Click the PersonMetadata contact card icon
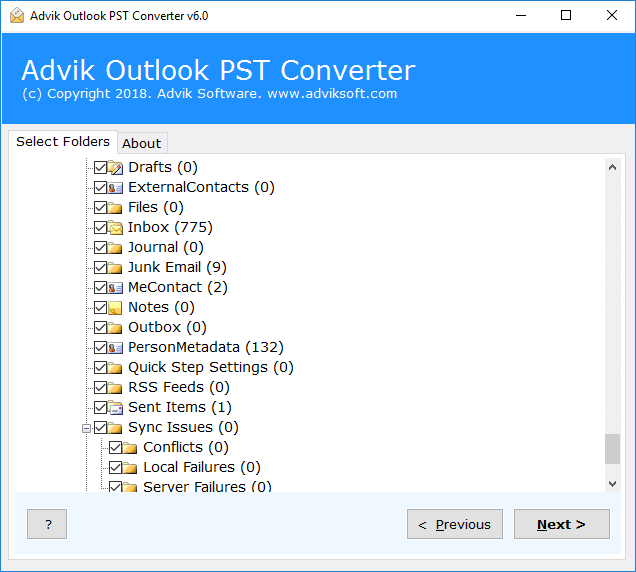This screenshot has height=572, width=636. point(115,348)
